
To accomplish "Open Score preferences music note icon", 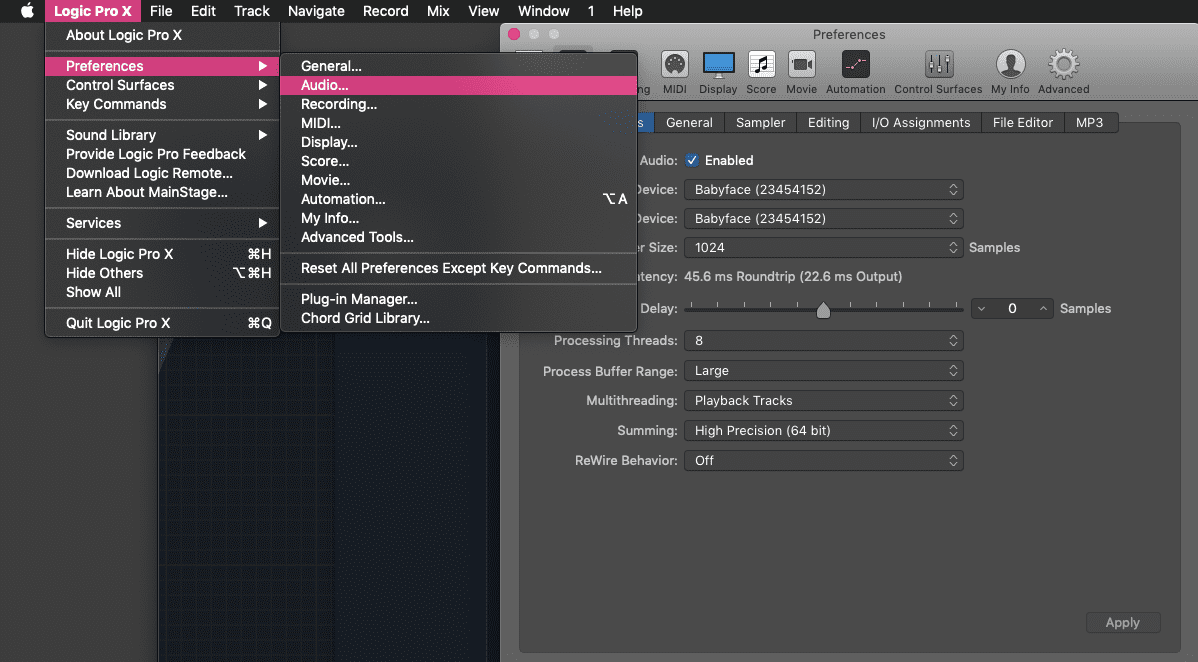I will (x=761, y=73).
